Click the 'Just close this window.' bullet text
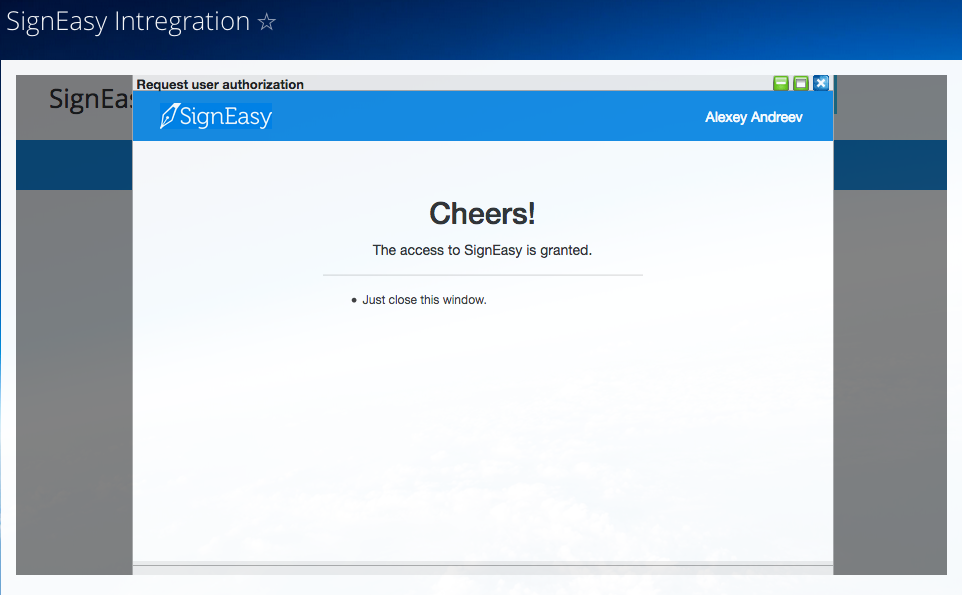Viewport: 962px width, 595px height. pos(424,300)
